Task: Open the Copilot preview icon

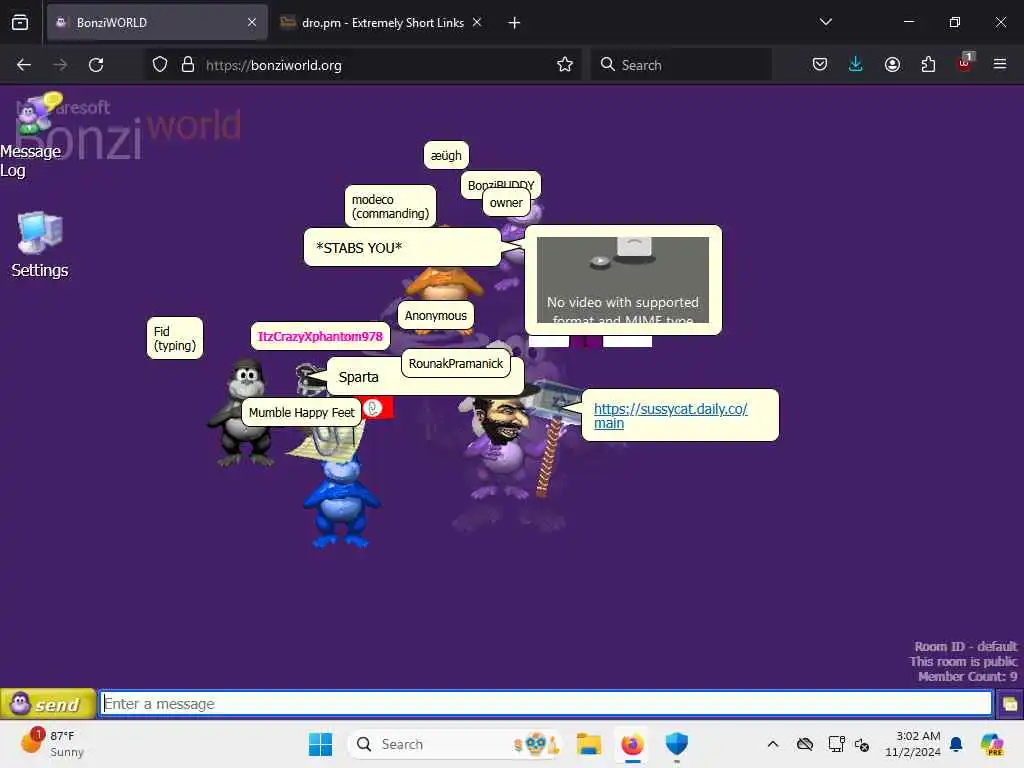Action: 993,744
